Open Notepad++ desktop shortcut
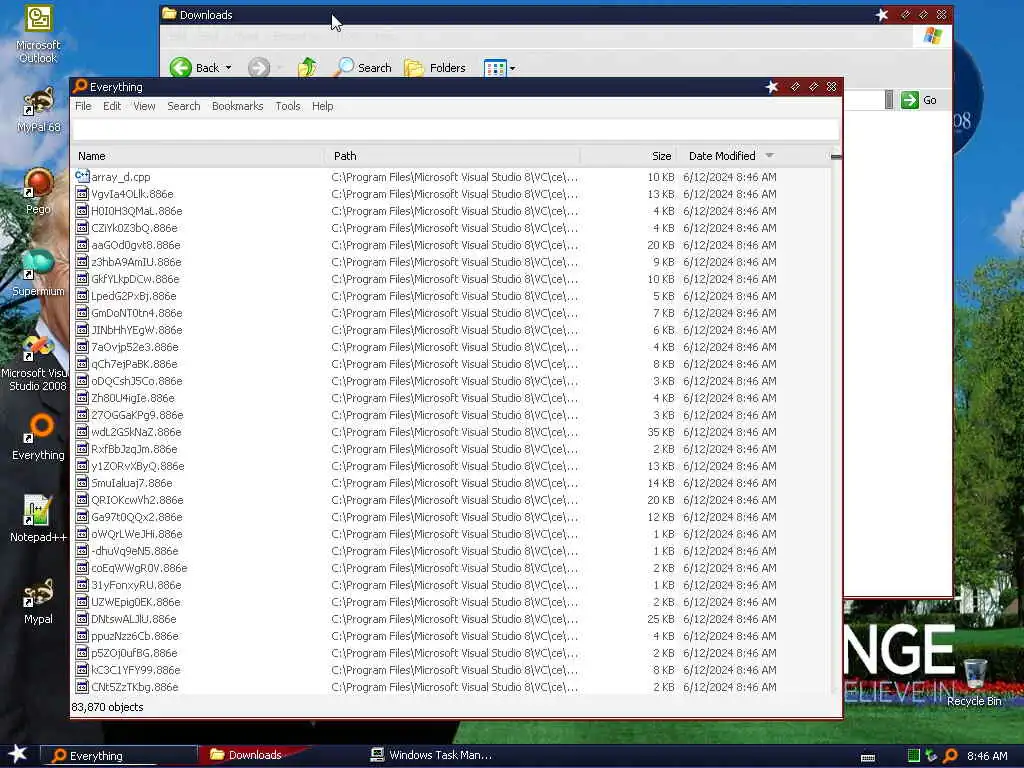1024x768 pixels. 39,519
